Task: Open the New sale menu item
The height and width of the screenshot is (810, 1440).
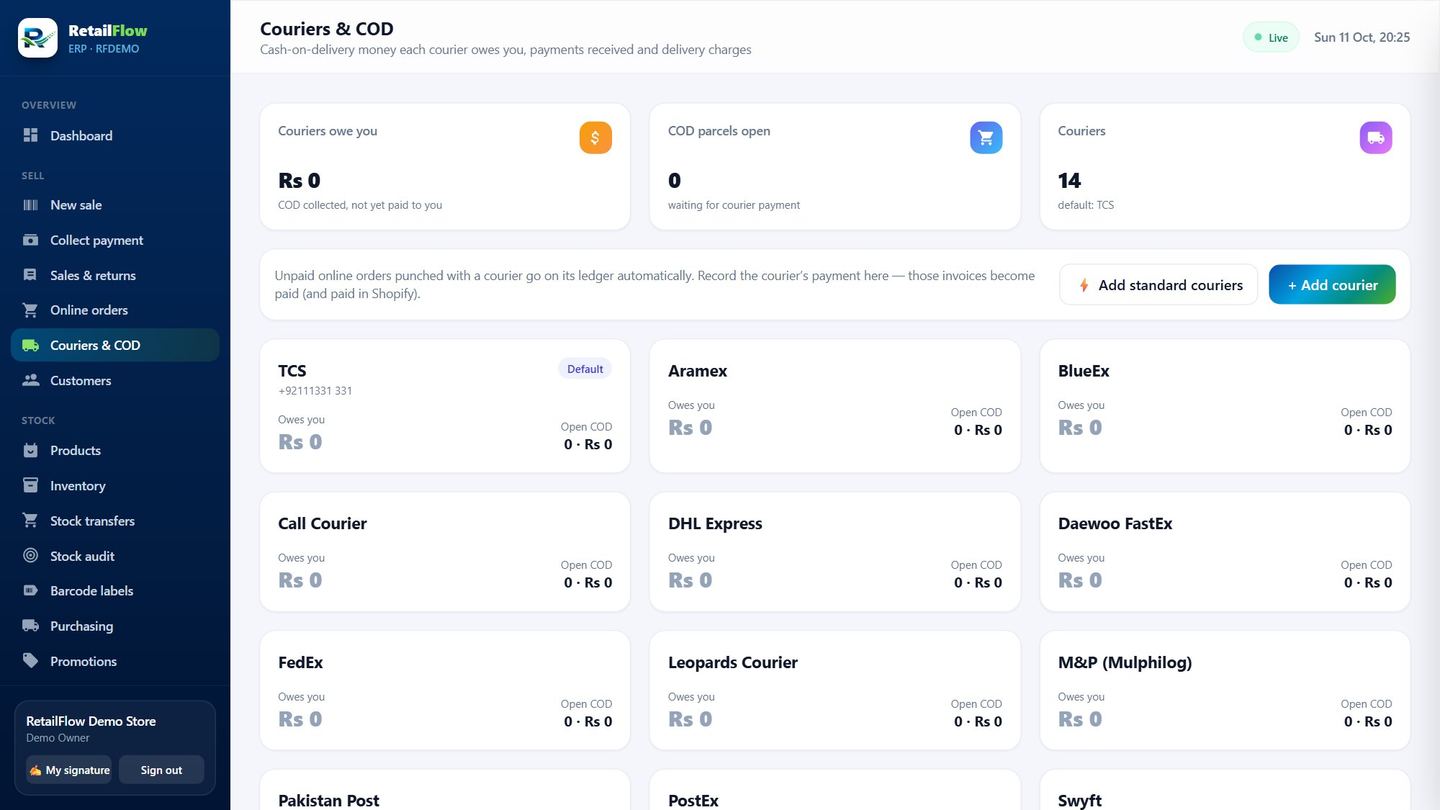Action: click(x=115, y=205)
